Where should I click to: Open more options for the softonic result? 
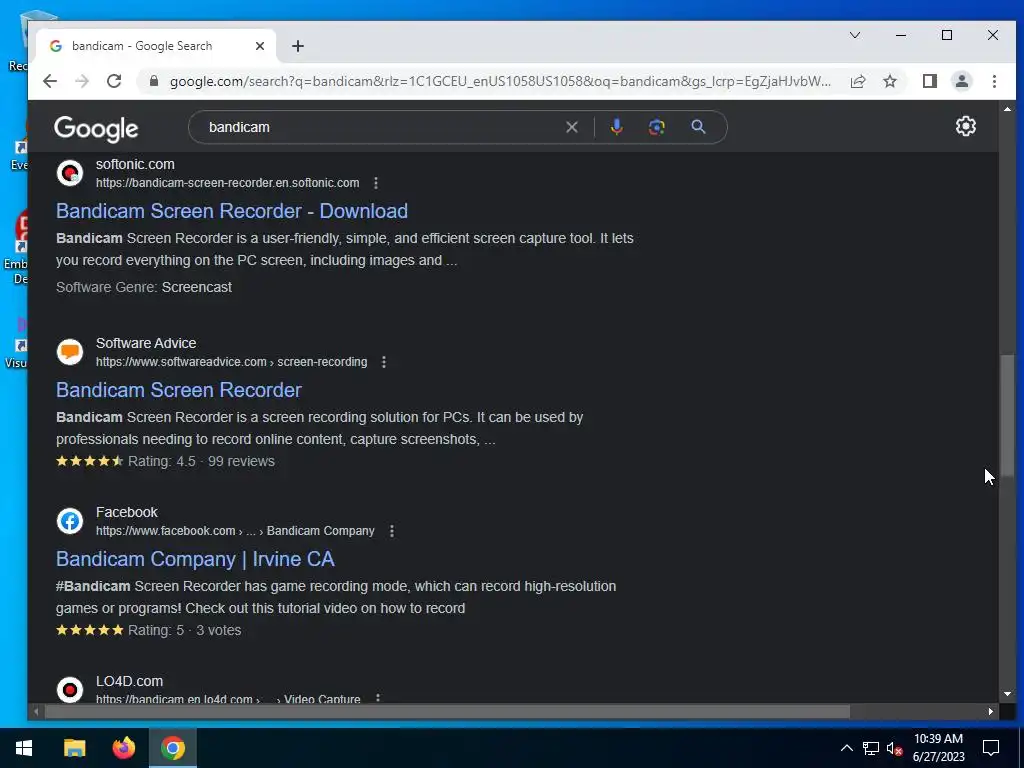376,183
